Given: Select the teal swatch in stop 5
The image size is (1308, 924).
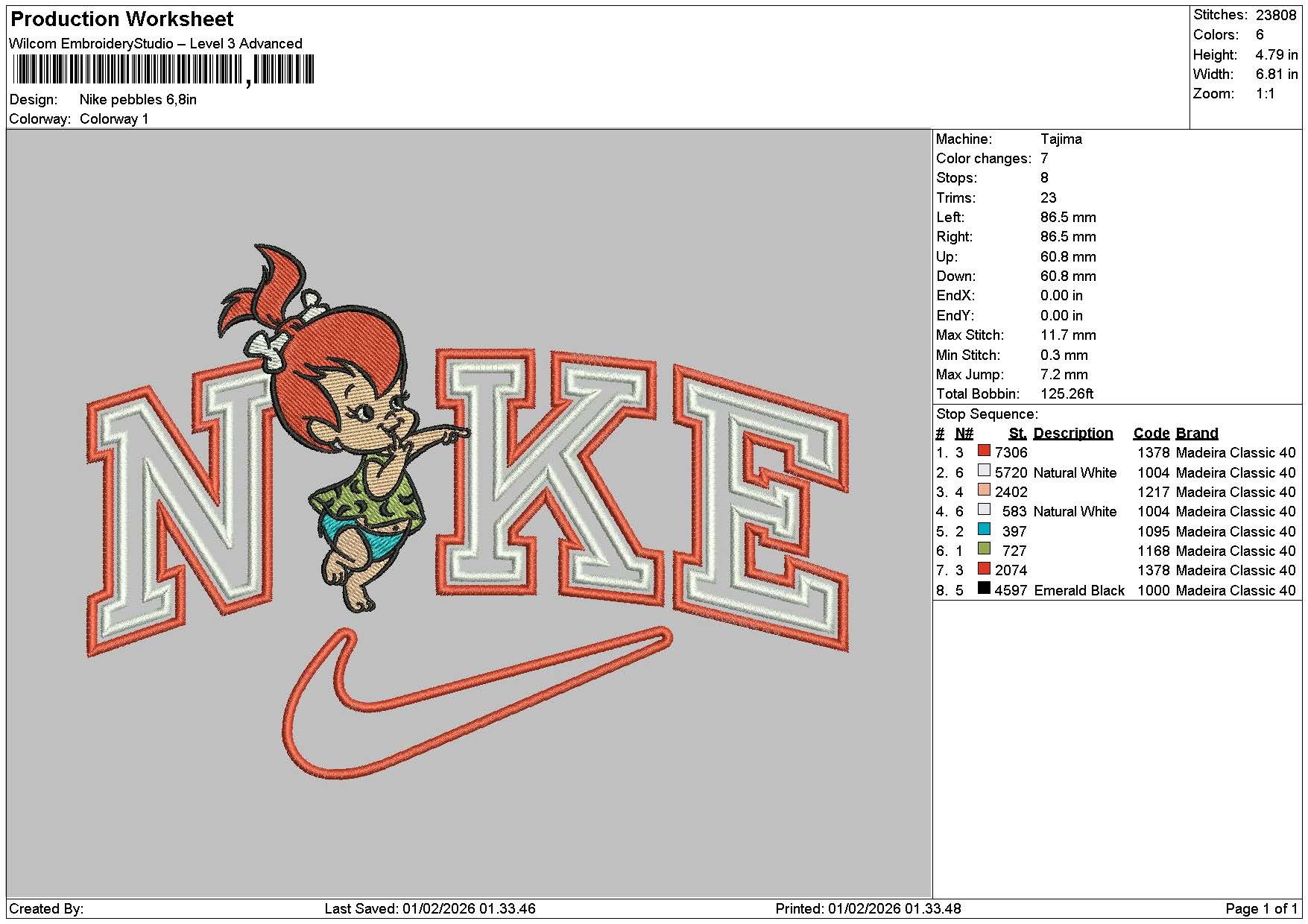Looking at the screenshot, I should [x=984, y=529].
